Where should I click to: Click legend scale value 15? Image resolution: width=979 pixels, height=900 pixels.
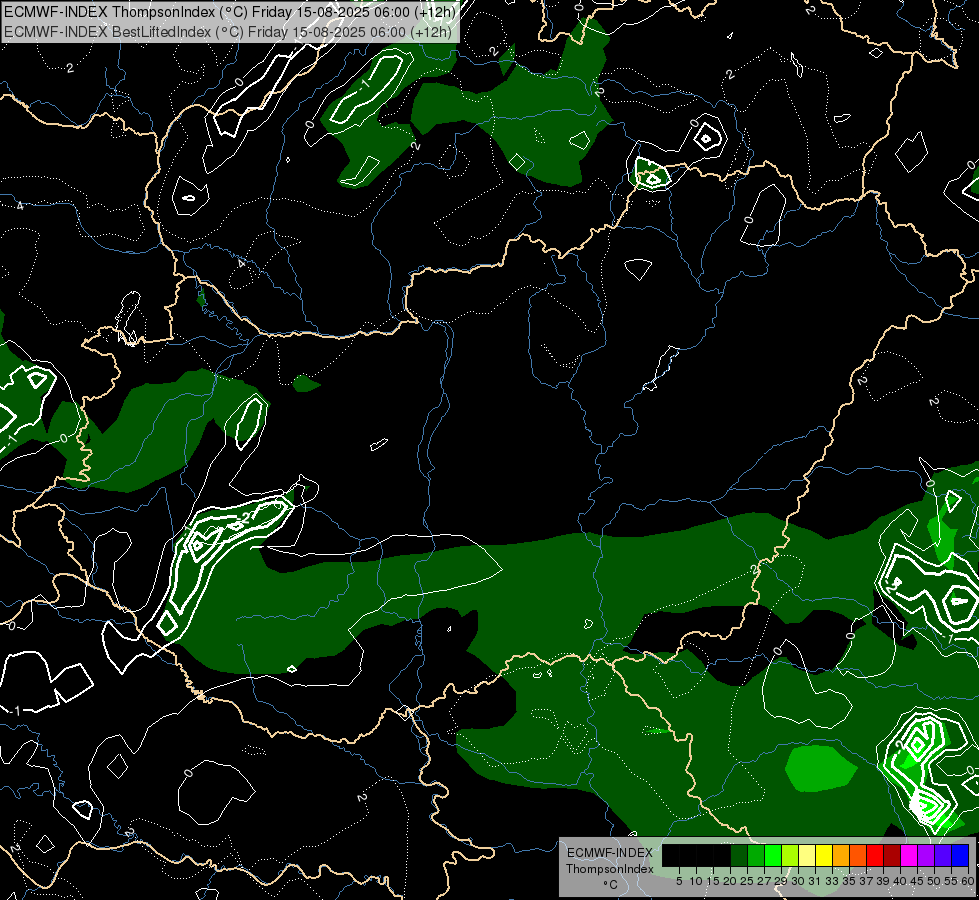tap(713, 881)
